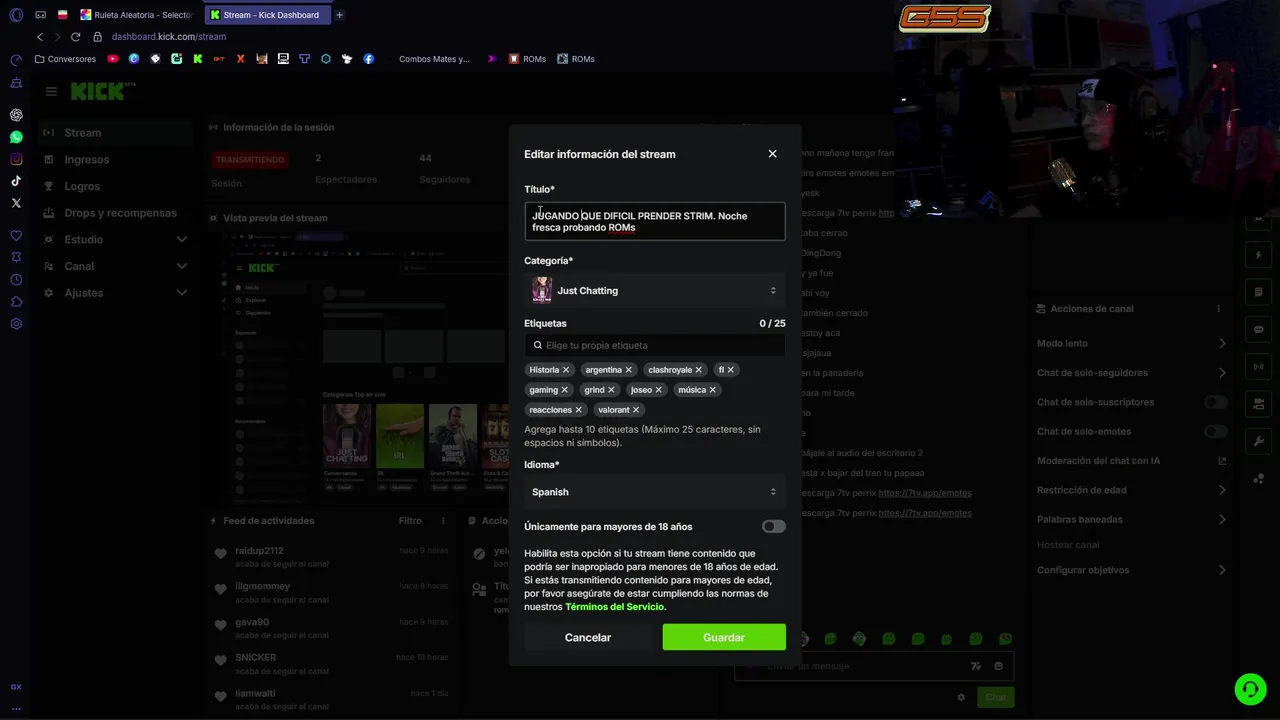Open browser sidebar settings gear
Screen dimensions: 1280x720
click(16, 324)
